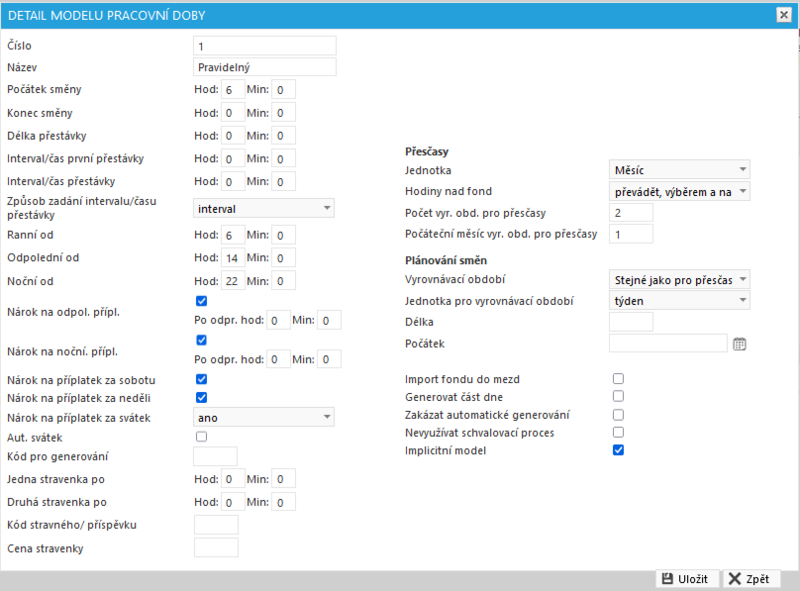Close the Detail modelu pracovní doby dialog

point(784,15)
